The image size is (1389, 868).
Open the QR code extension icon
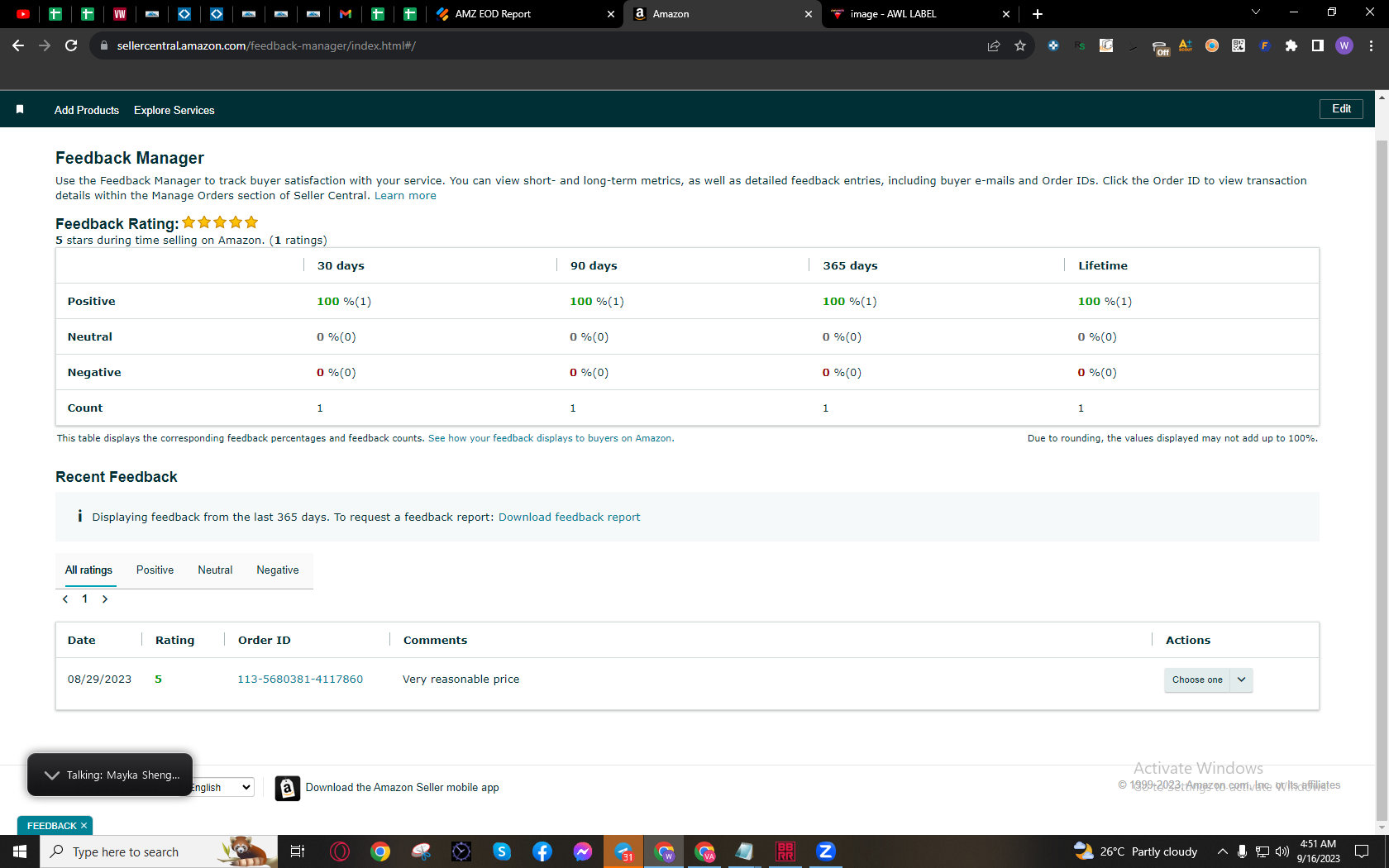pyautogui.click(x=1239, y=45)
